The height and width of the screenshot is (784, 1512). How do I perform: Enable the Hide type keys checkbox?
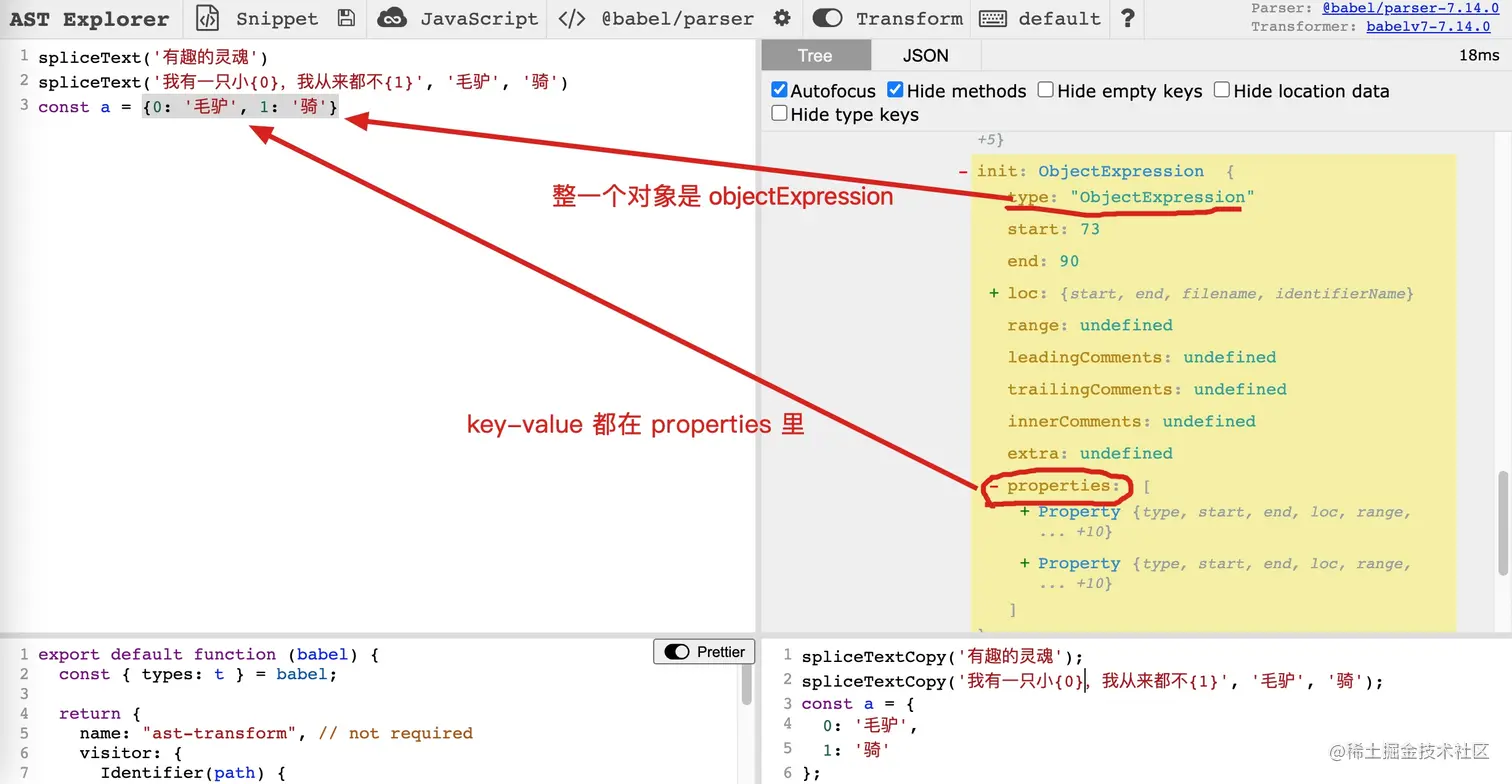780,114
